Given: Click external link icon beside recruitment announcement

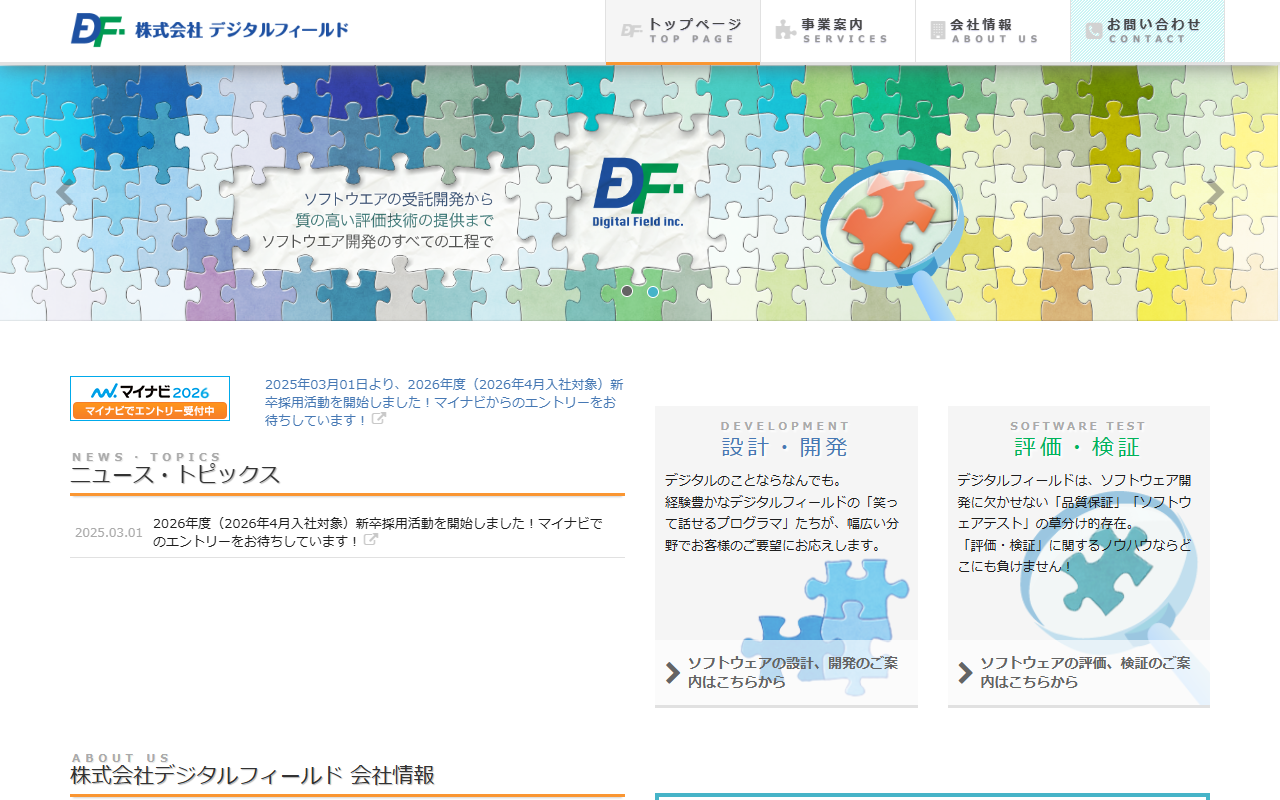Looking at the screenshot, I should click(379, 419).
